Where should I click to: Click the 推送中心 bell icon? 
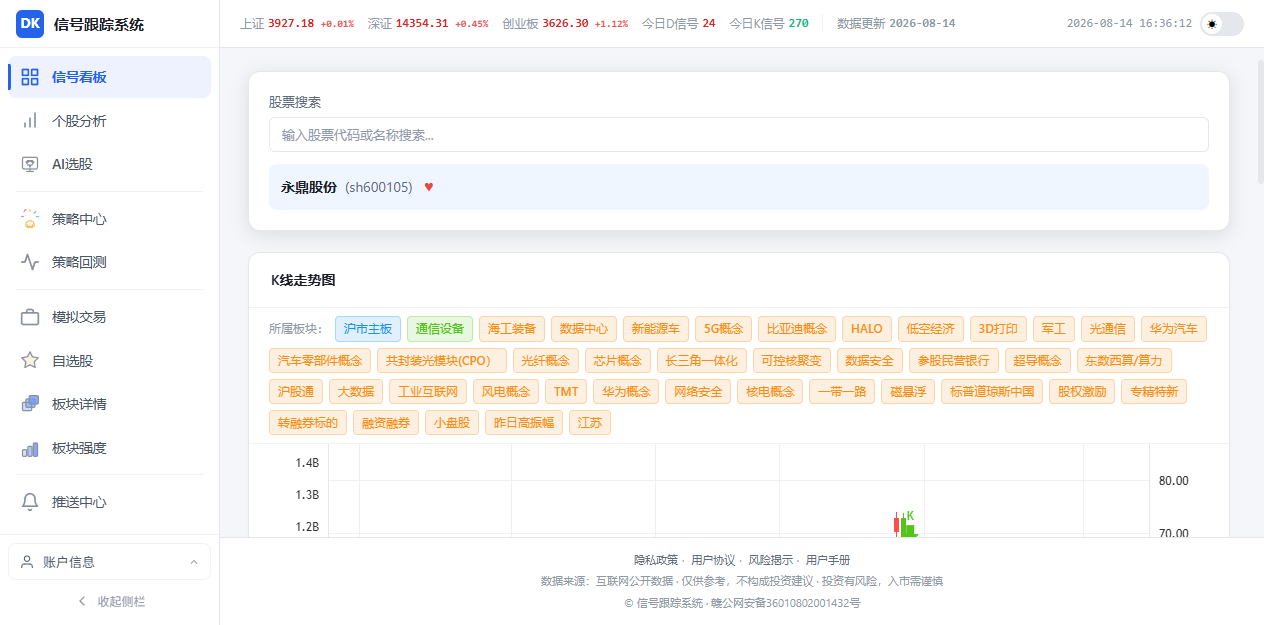30,502
